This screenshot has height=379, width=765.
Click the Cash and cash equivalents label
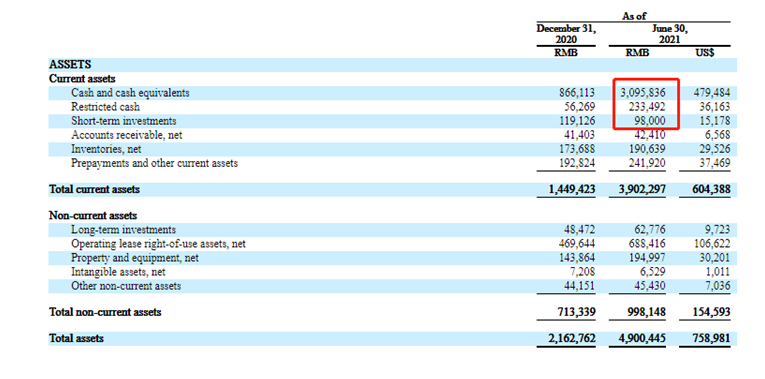130,93
